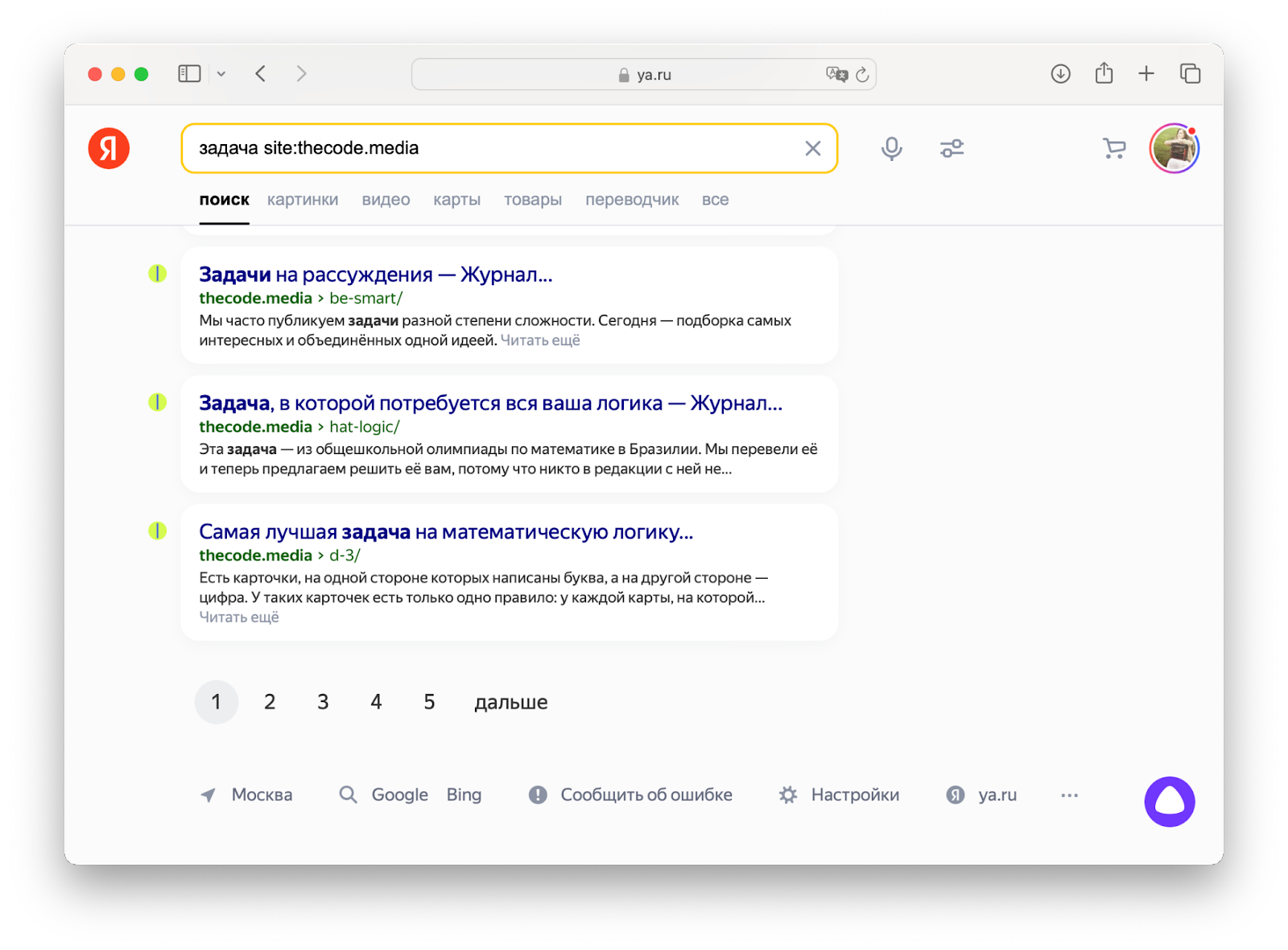Activate voice search with the microphone icon
This screenshot has width=1288, height=950.
pyautogui.click(x=891, y=148)
